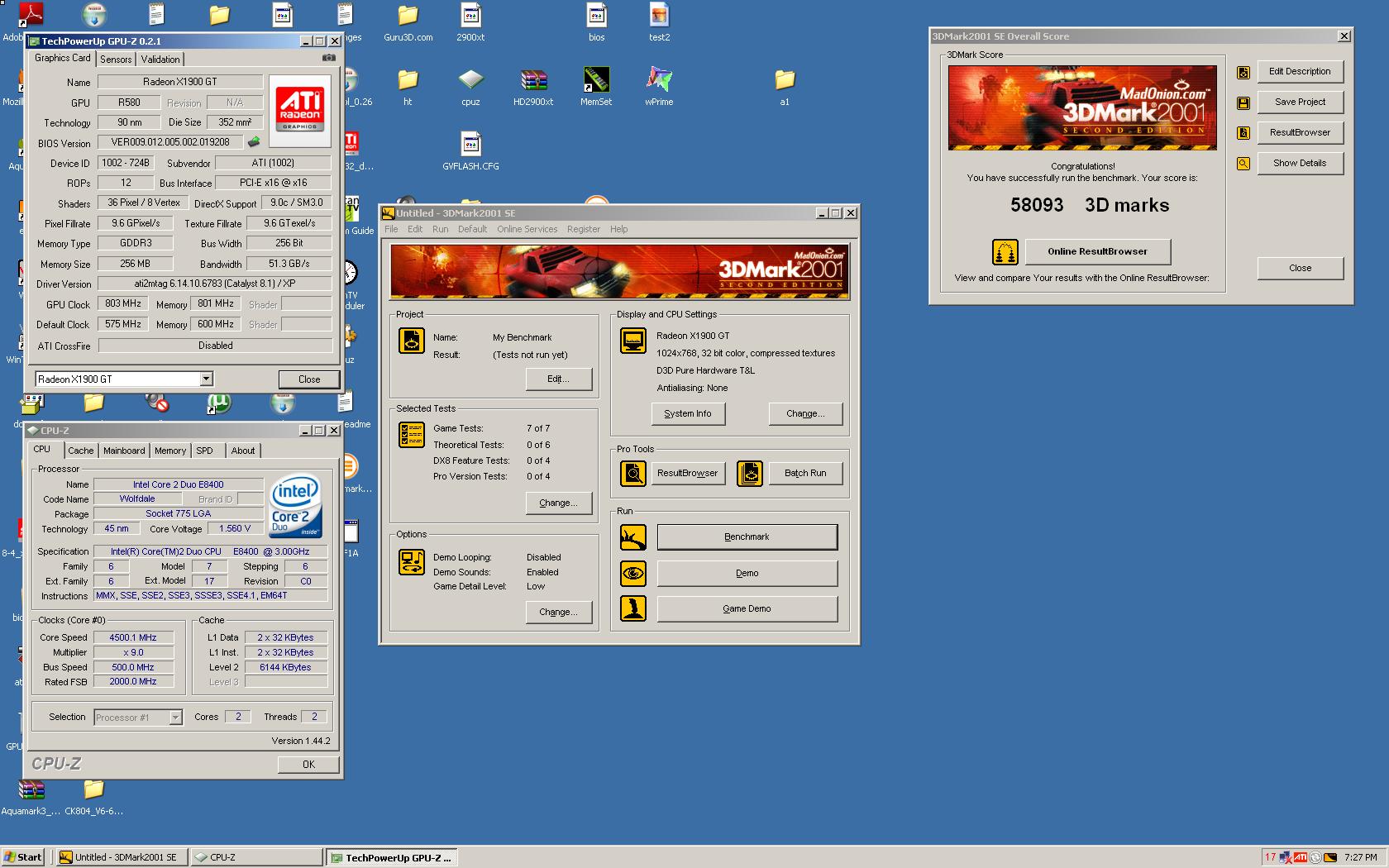Open the Cache tab in CPU-Z
Screen dimensions: 1389x868
(x=80, y=451)
